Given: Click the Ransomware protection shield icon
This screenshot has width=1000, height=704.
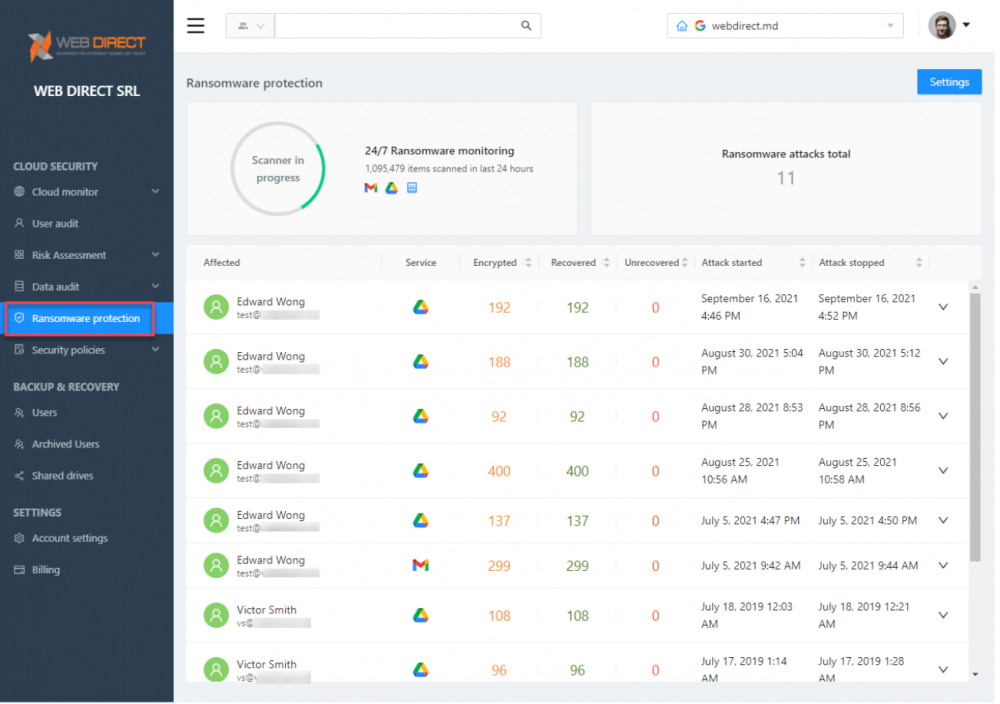Looking at the screenshot, I should [19, 318].
